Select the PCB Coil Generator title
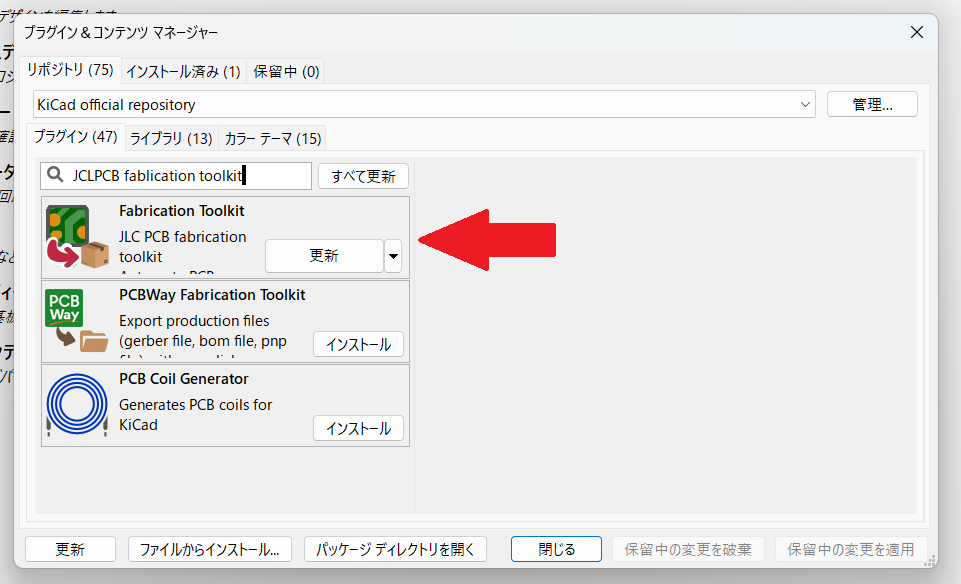This screenshot has height=584, width=961. (184, 379)
